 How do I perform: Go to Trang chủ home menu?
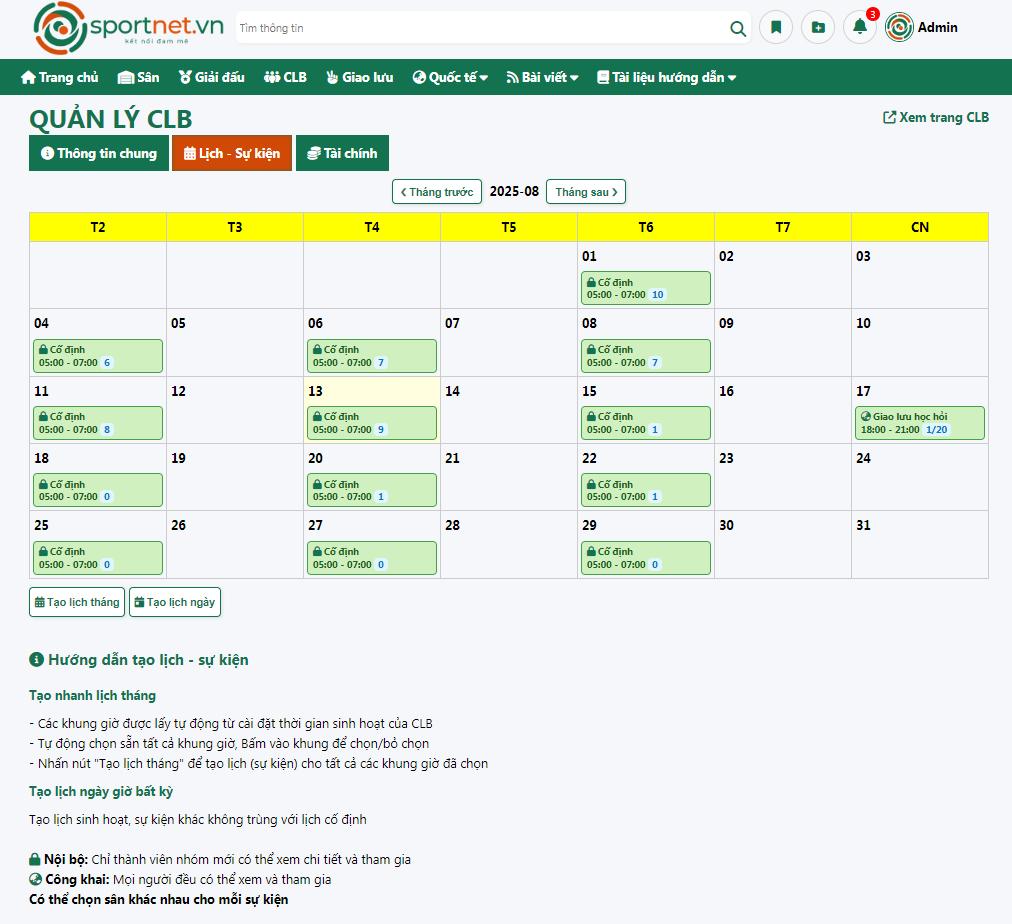60,77
